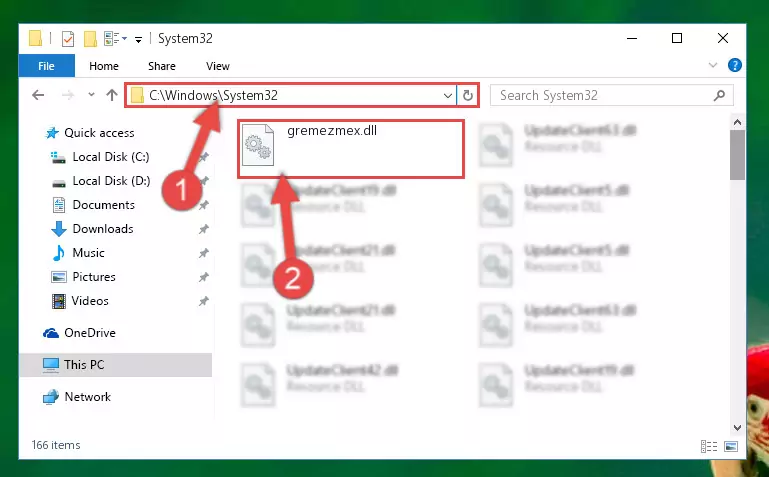This screenshot has width=769, height=477.
Task: Open Videos in the sidebar
Action: pos(90,301)
